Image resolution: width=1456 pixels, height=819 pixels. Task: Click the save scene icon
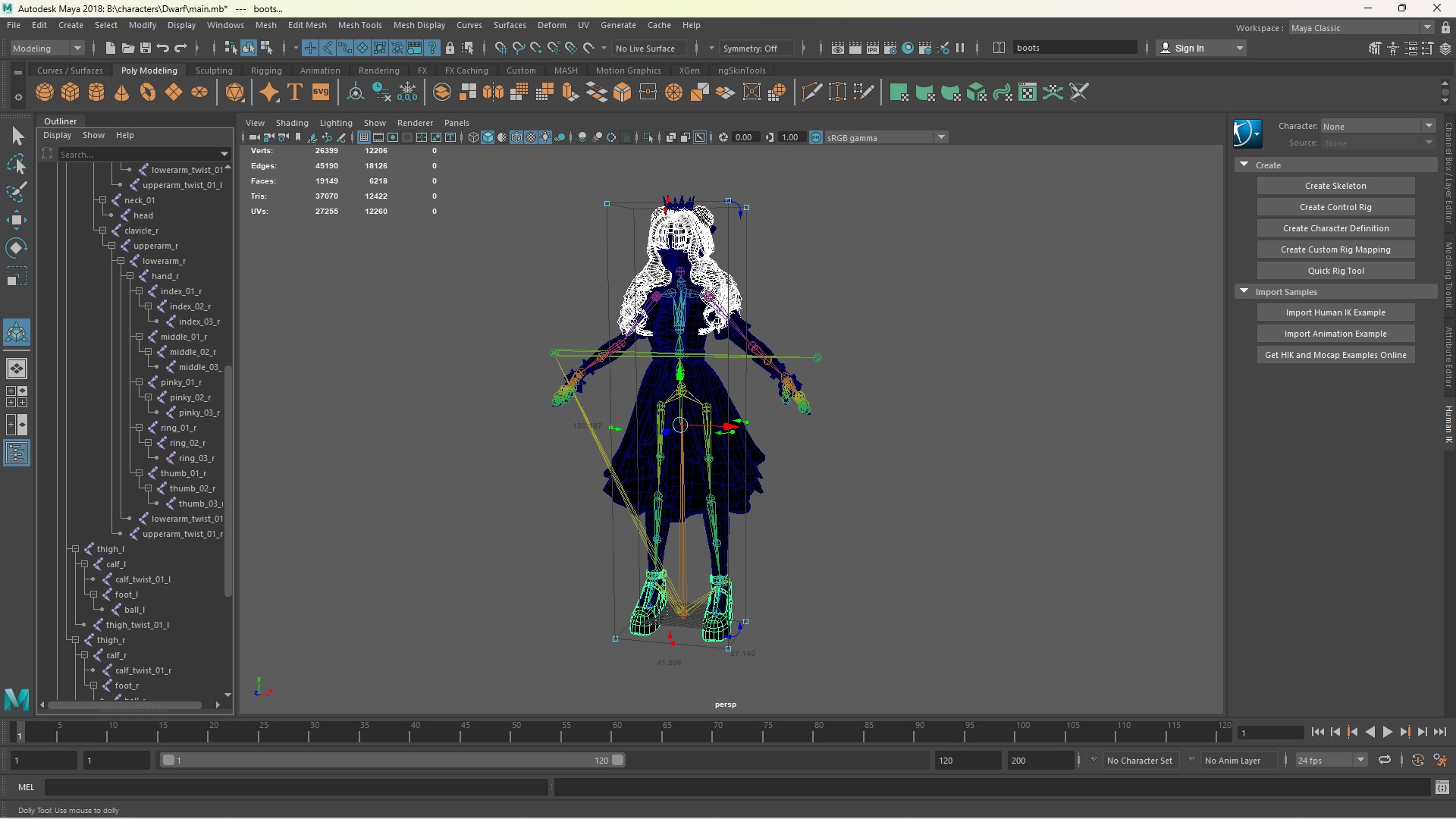[146, 48]
